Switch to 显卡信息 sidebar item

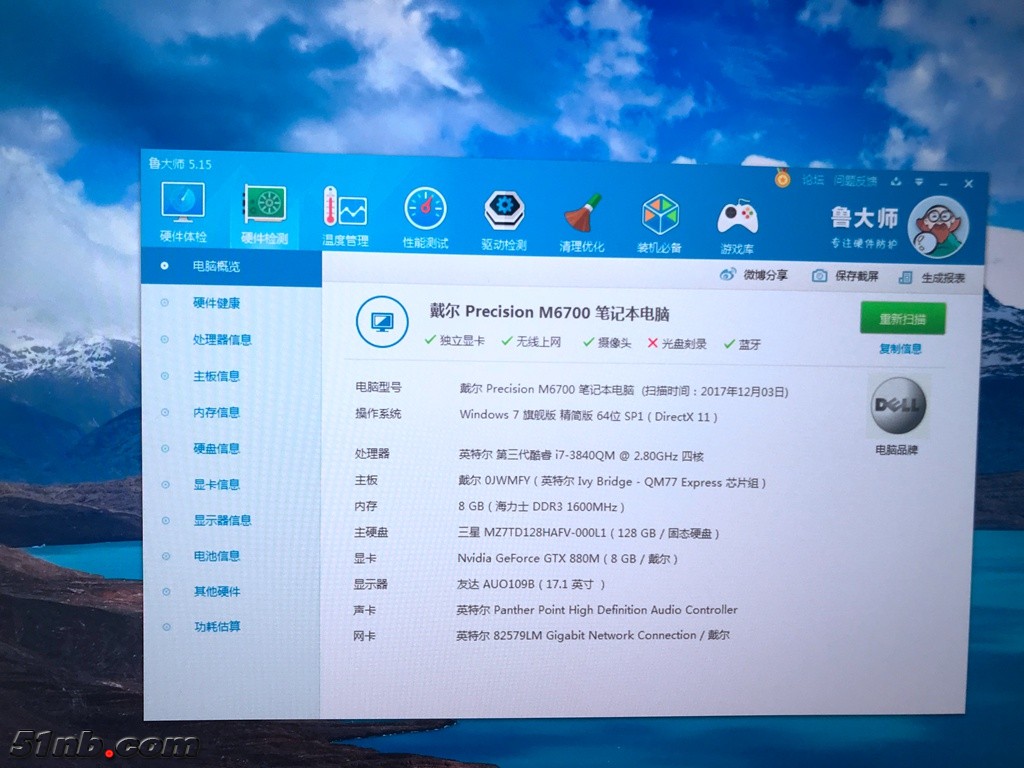point(216,485)
